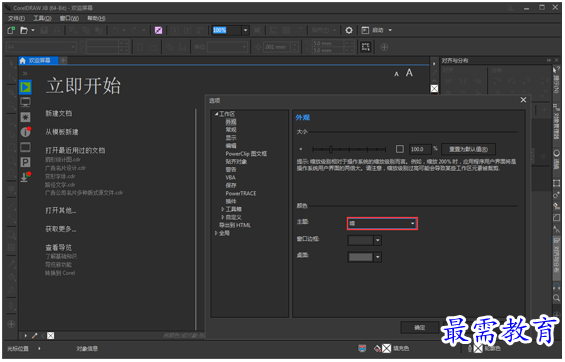
Task: Select the What's New star icon
Action: tap(25, 117)
